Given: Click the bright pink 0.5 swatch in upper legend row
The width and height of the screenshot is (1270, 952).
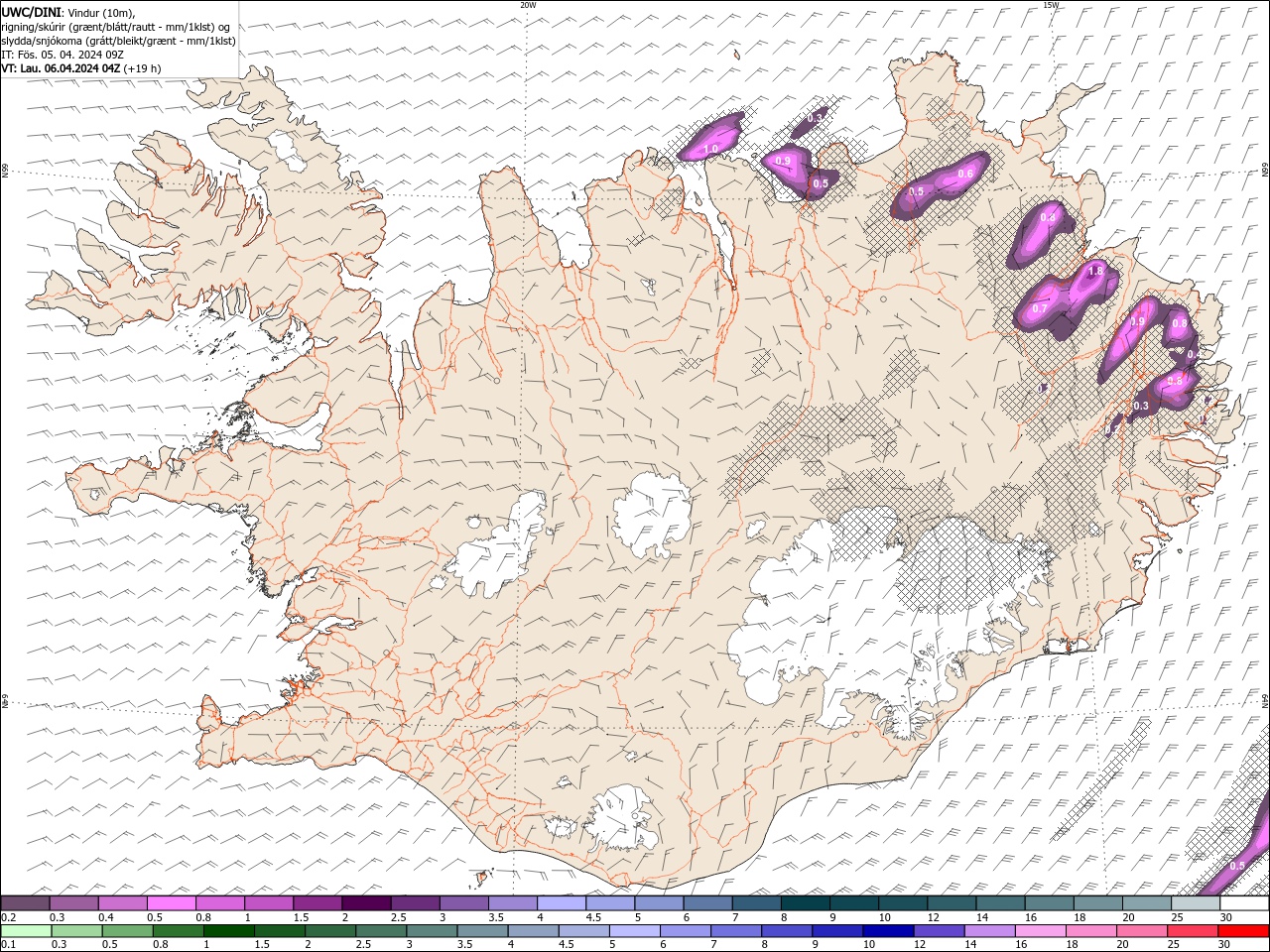Looking at the screenshot, I should coord(171,903).
